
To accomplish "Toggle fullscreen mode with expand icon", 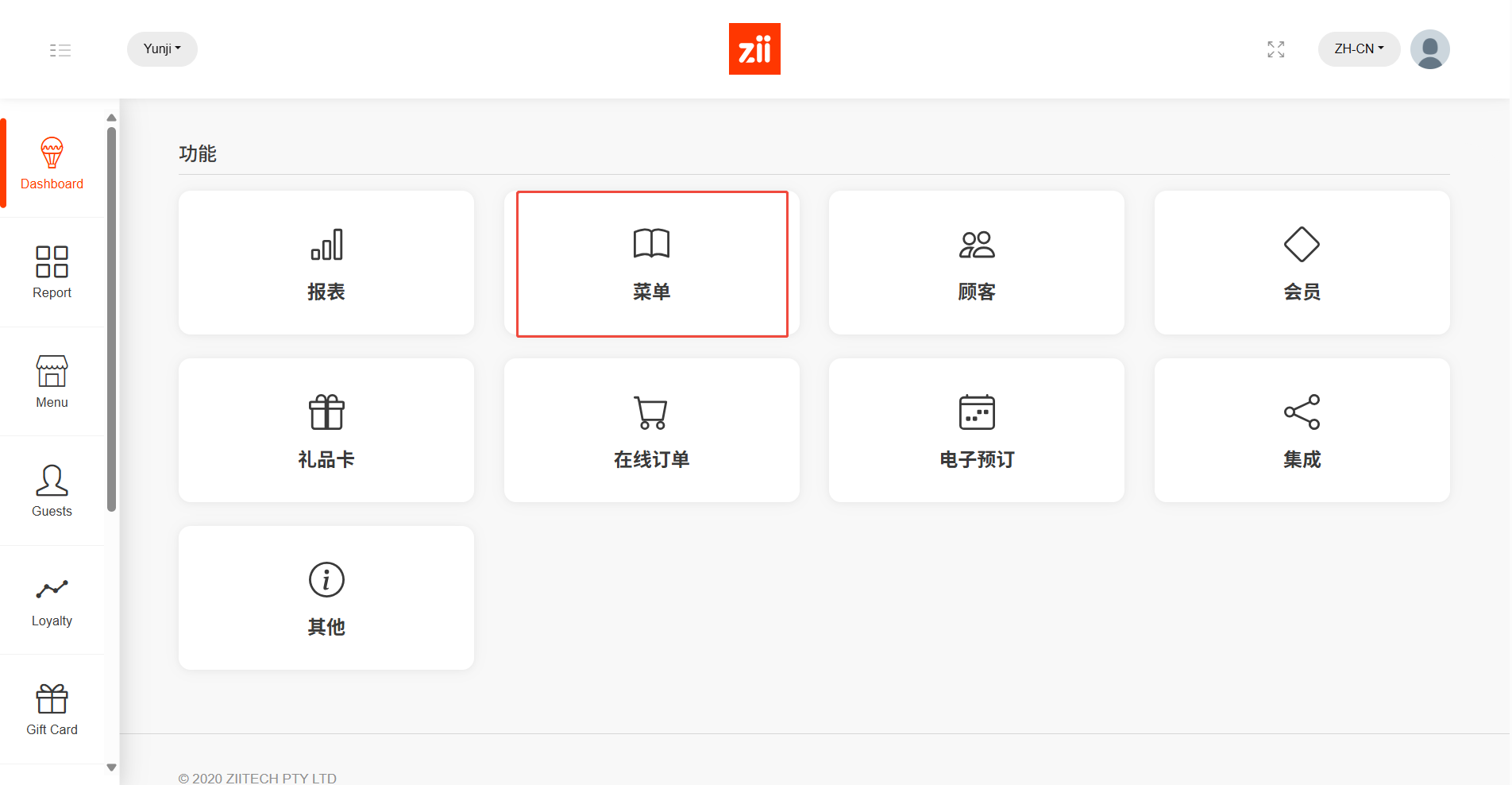I will coord(1275,49).
